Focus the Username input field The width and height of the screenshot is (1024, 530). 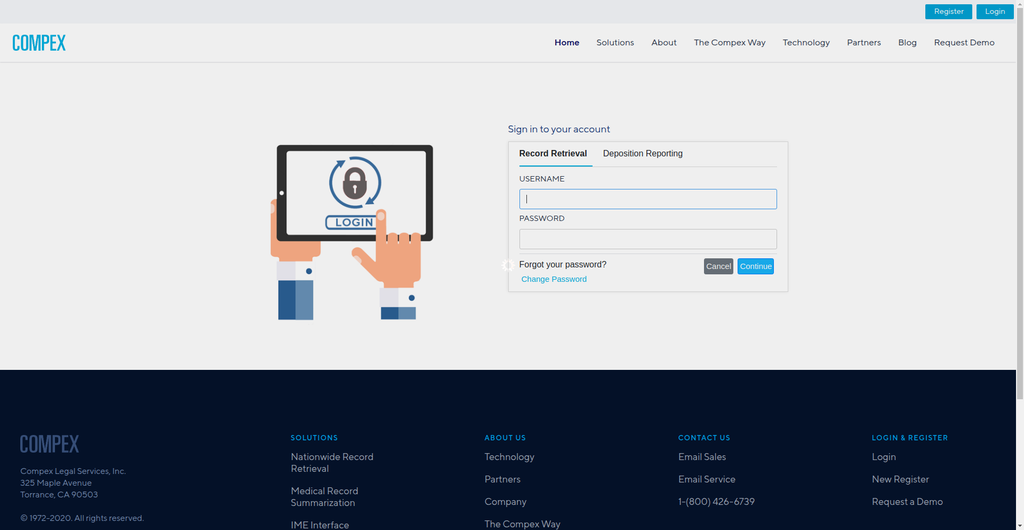[648, 199]
